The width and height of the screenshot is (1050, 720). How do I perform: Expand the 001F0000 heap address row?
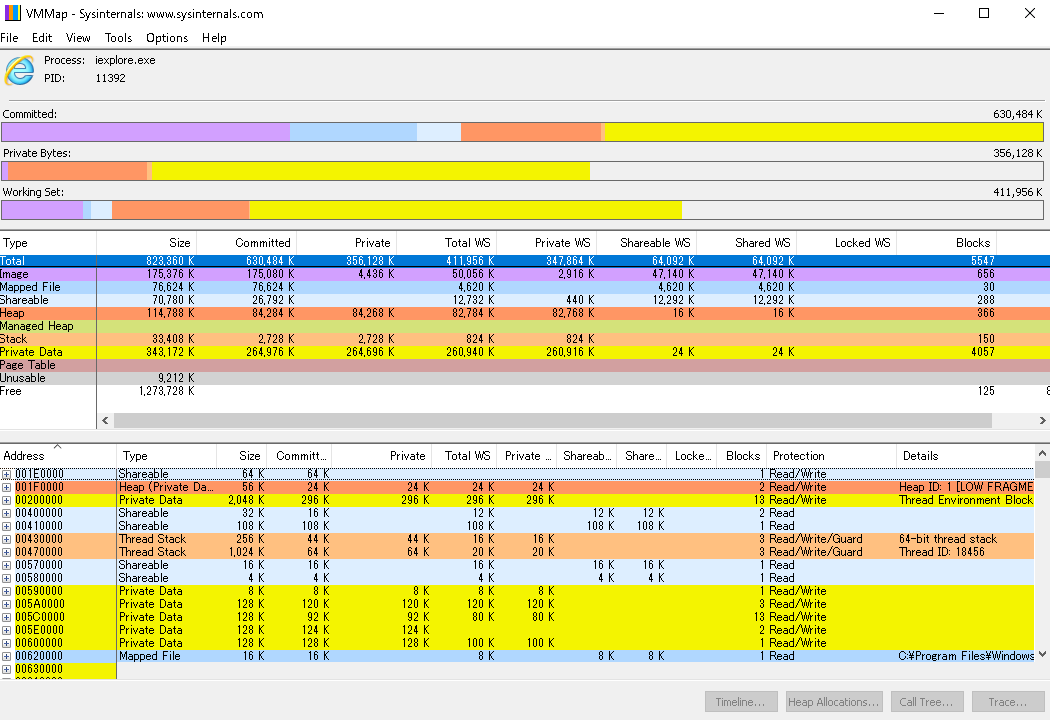7,487
